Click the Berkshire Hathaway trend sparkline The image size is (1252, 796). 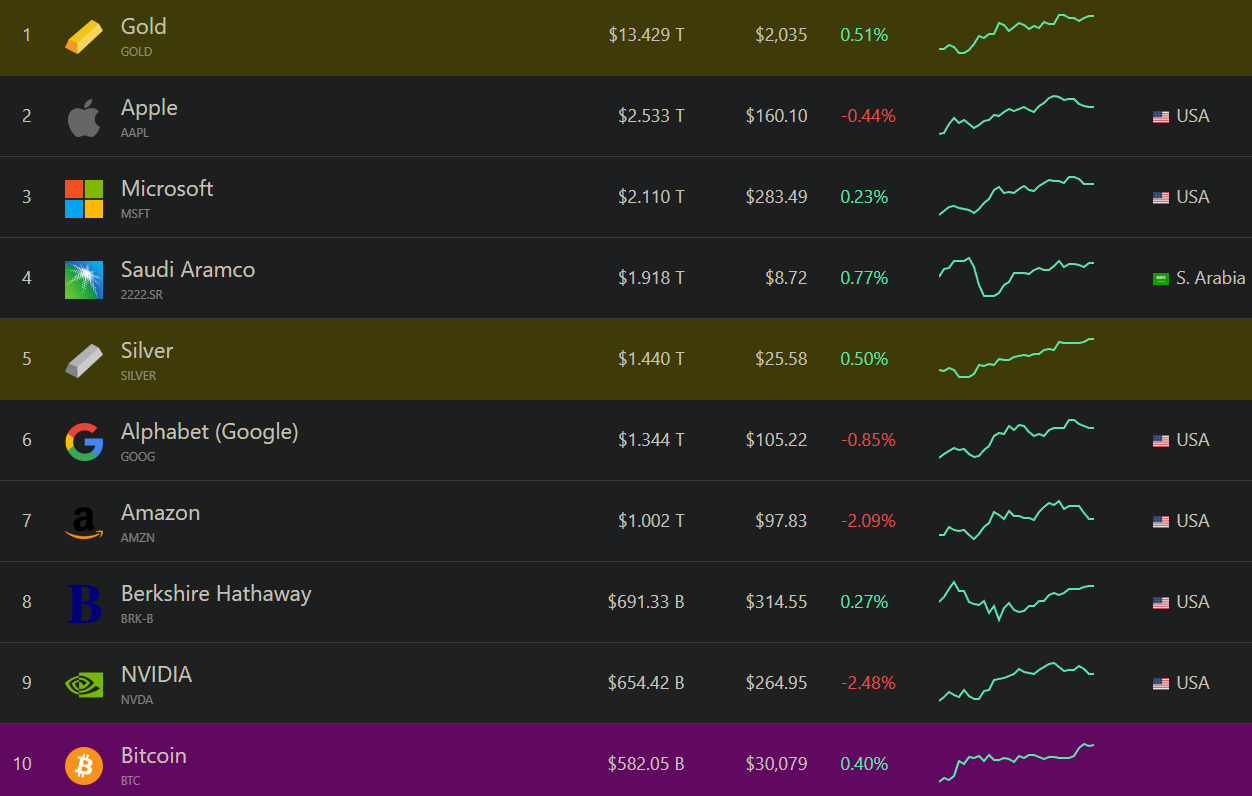click(x=1017, y=601)
